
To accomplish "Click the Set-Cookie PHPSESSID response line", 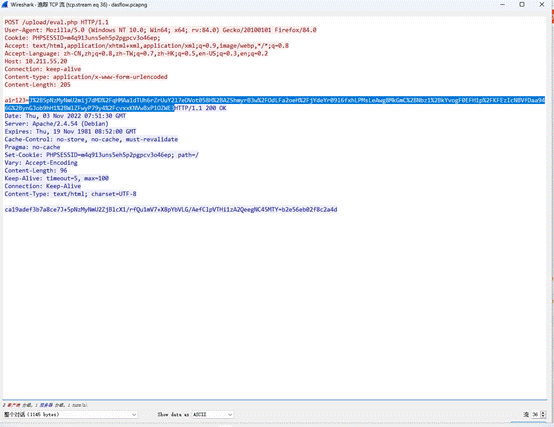I will pos(102,155).
